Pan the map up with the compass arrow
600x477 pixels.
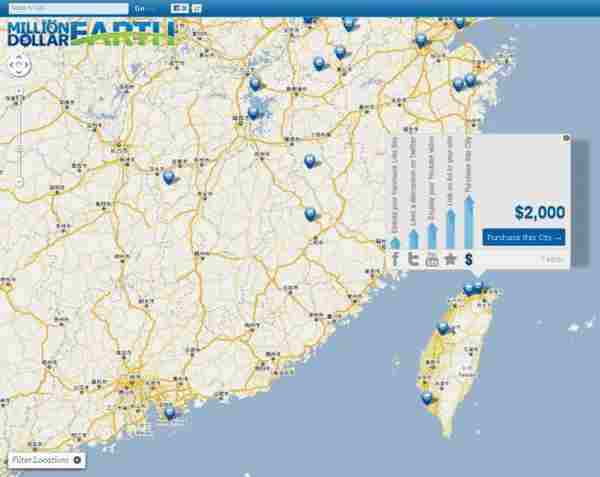click(x=19, y=58)
